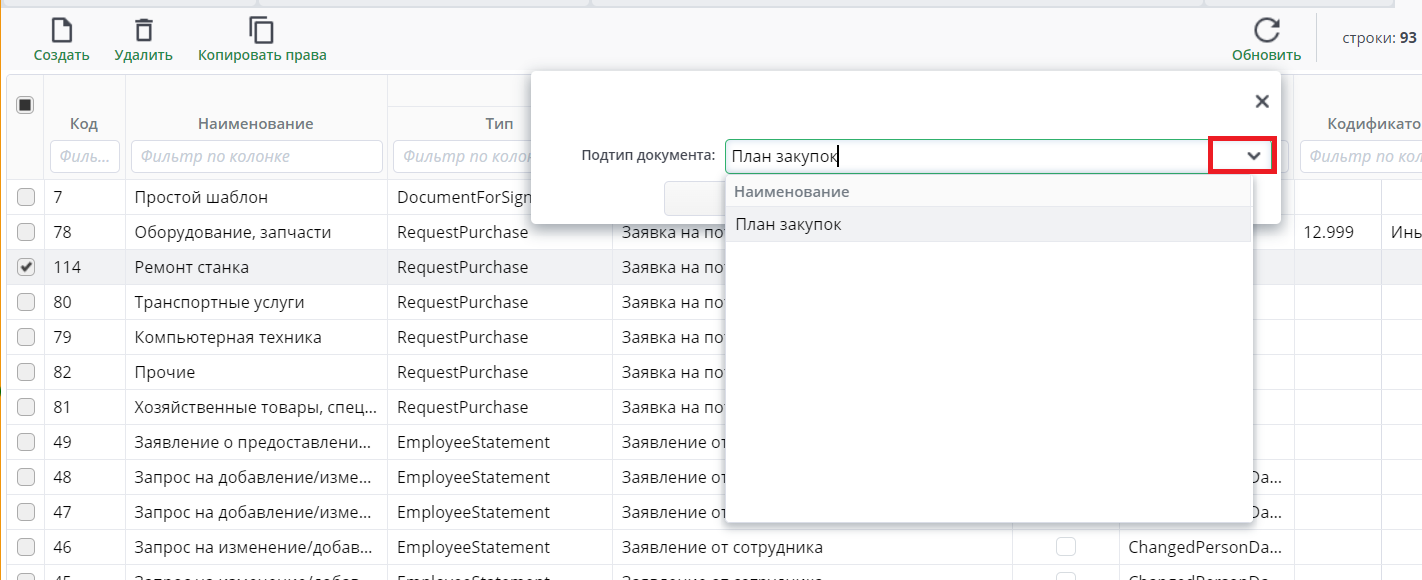Image resolution: width=1422 pixels, height=580 pixels.
Task: Click the Копировать права copy icon
Action: click(262, 31)
